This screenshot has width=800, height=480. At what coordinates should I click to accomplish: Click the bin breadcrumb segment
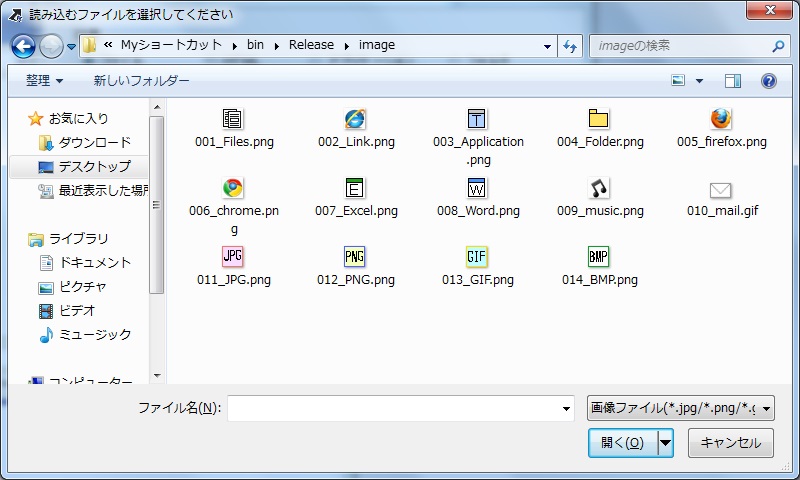click(255, 45)
